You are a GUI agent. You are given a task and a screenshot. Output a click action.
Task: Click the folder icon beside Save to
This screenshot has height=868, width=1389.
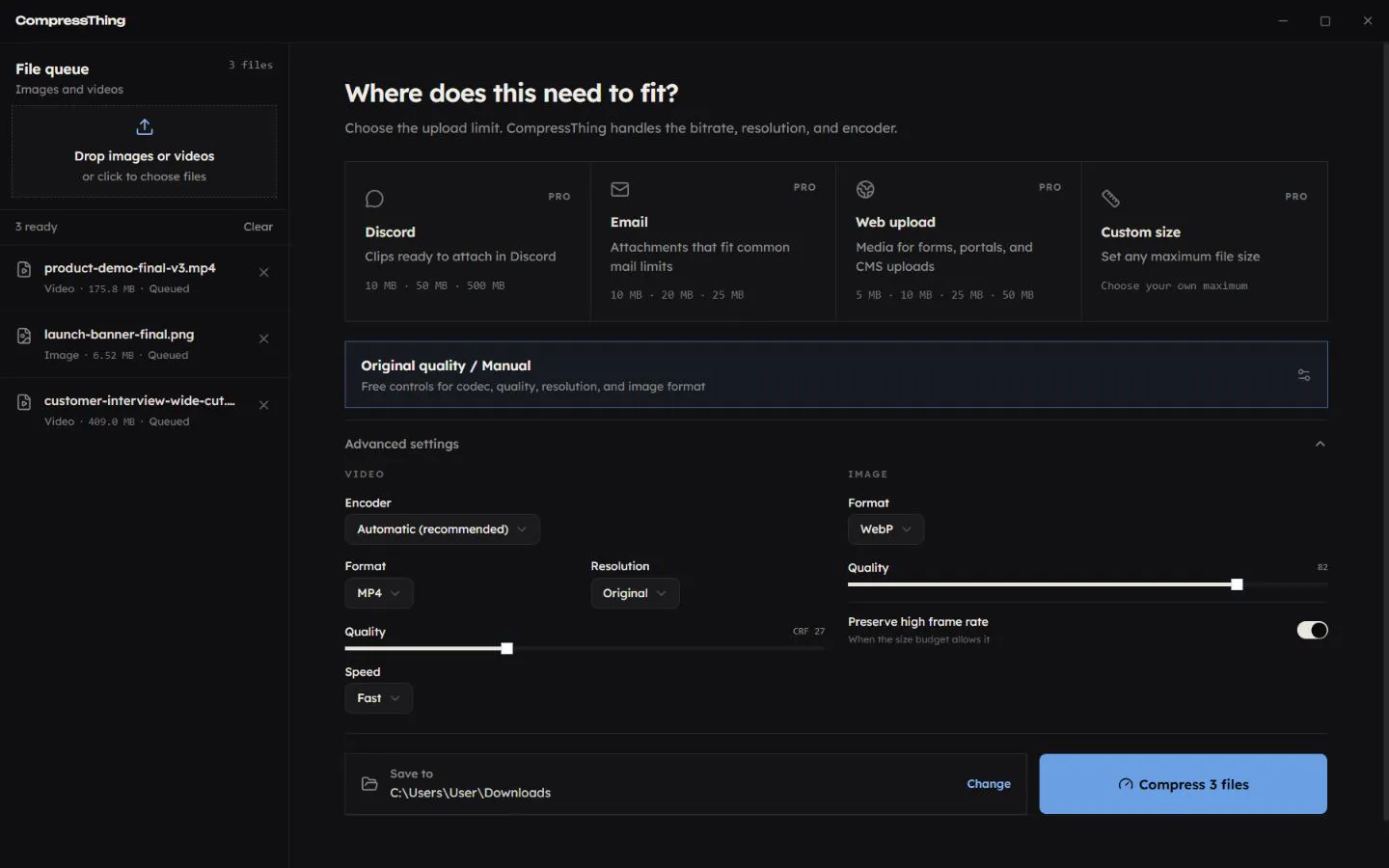tap(369, 784)
